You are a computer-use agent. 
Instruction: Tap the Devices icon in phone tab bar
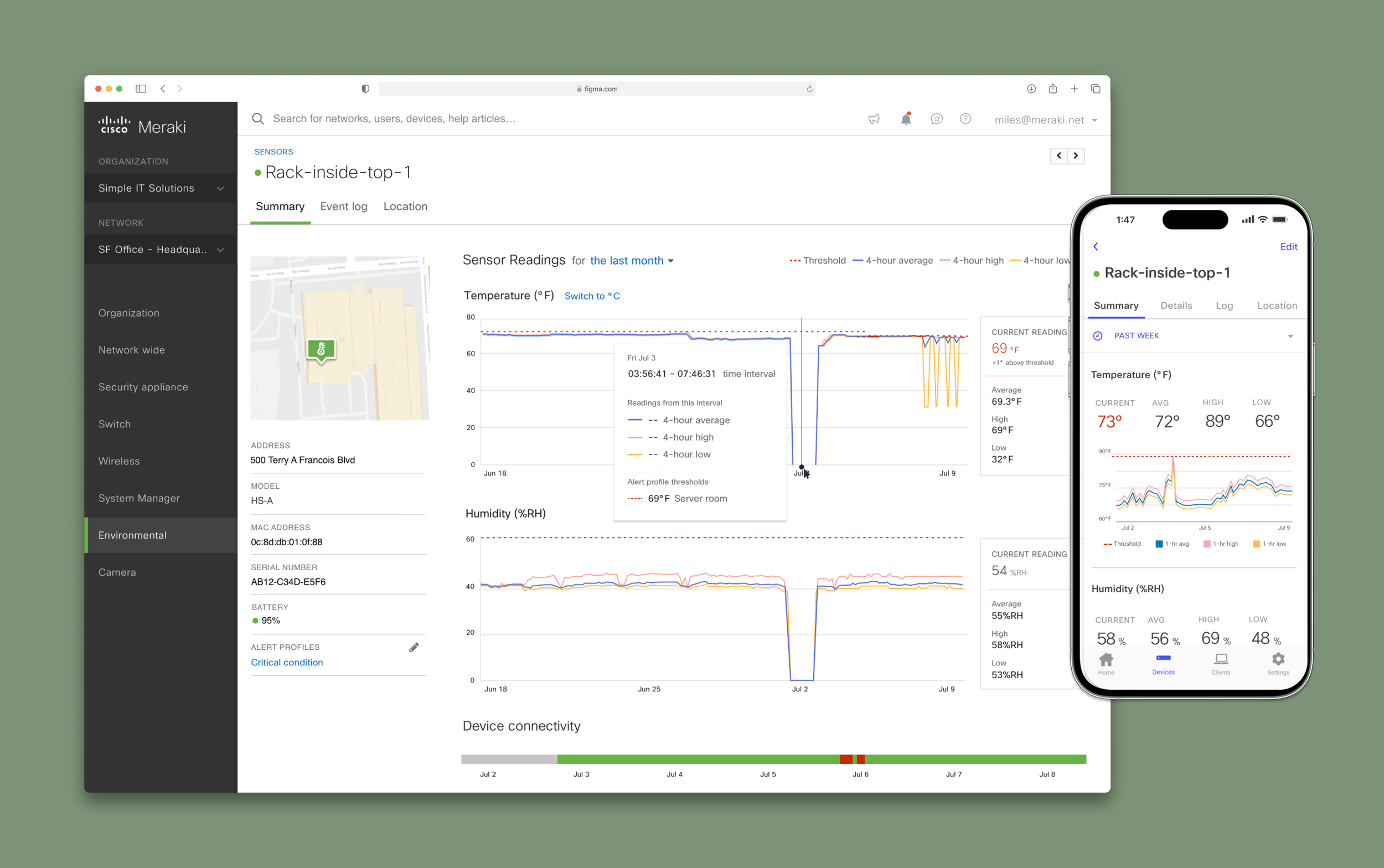tap(1164, 664)
